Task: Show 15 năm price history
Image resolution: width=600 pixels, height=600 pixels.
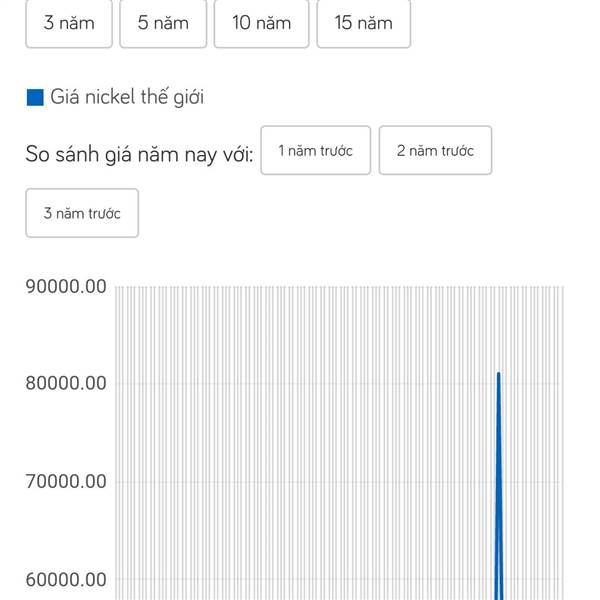Action: [x=364, y=23]
